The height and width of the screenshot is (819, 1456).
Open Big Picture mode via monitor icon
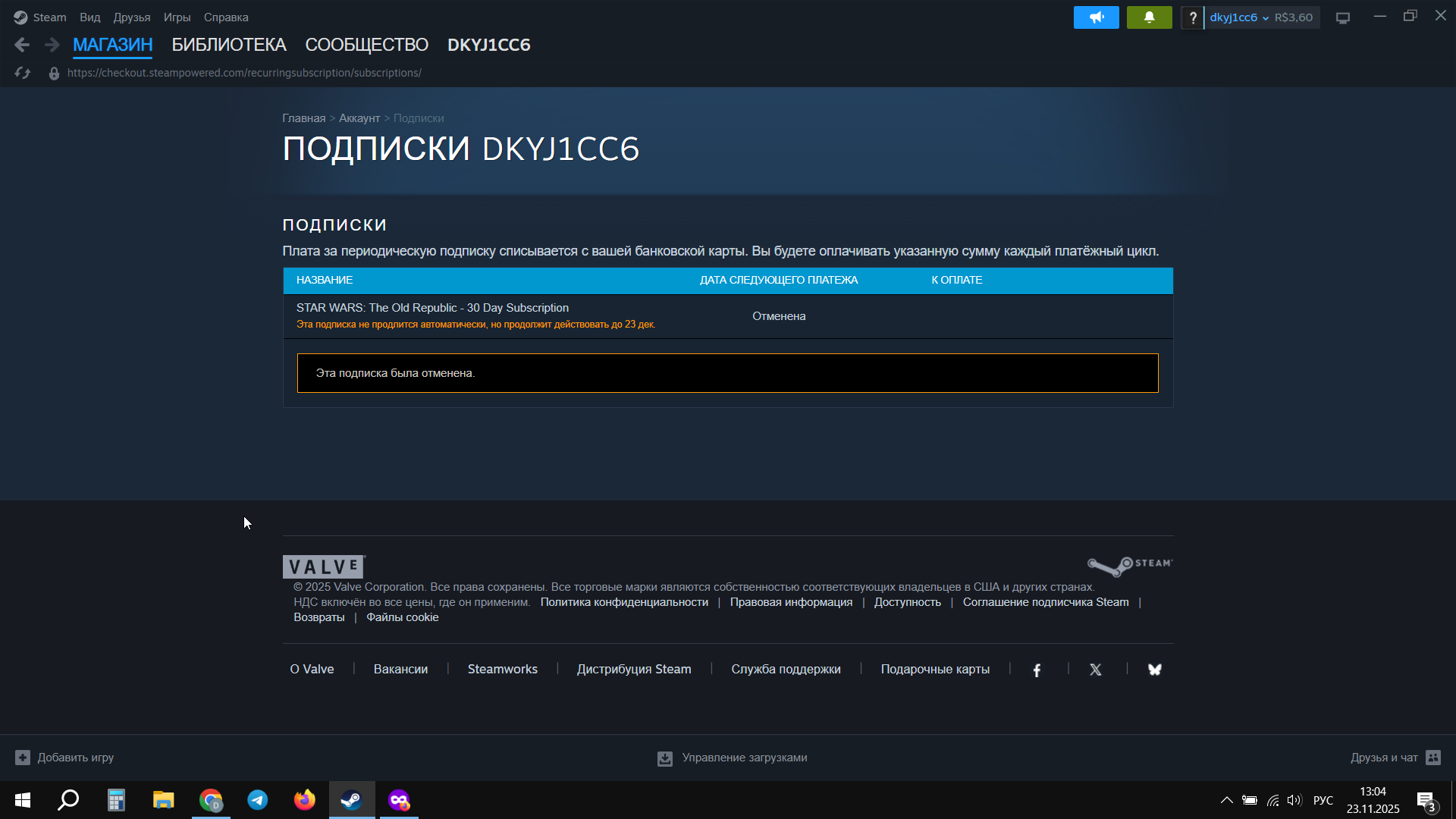1343,17
